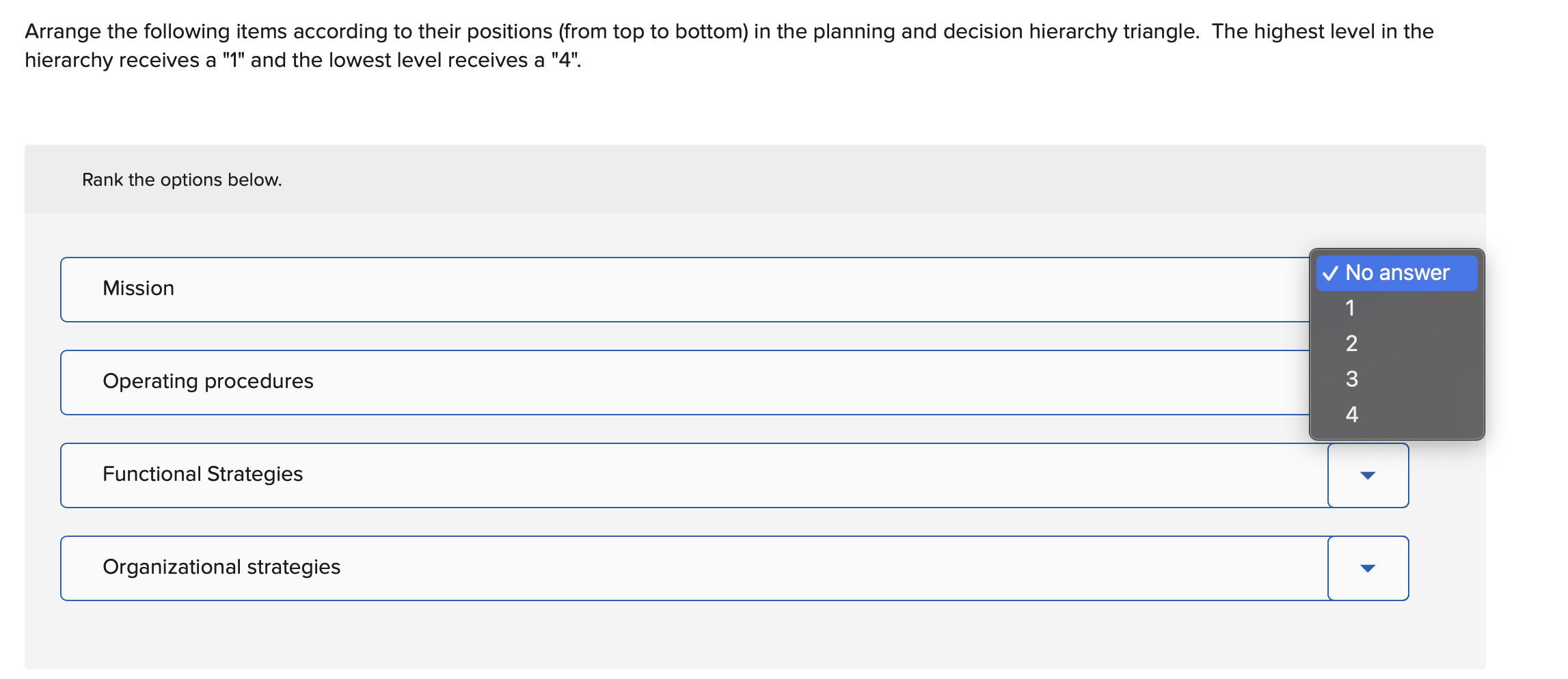Select the Organizational strategies option row
Screen dimensions: 1568x679
(615, 567)
